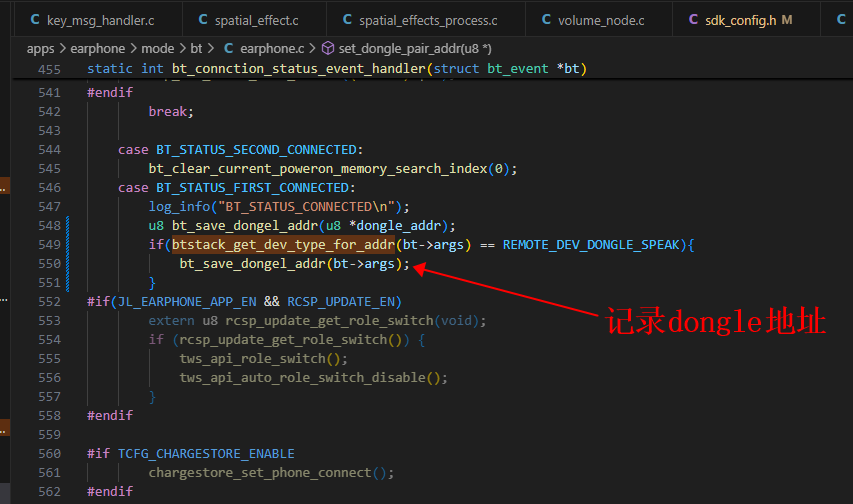Image resolution: width=853 pixels, height=504 pixels.
Task: Click line number 550 in the gutter
Action: 49,263
